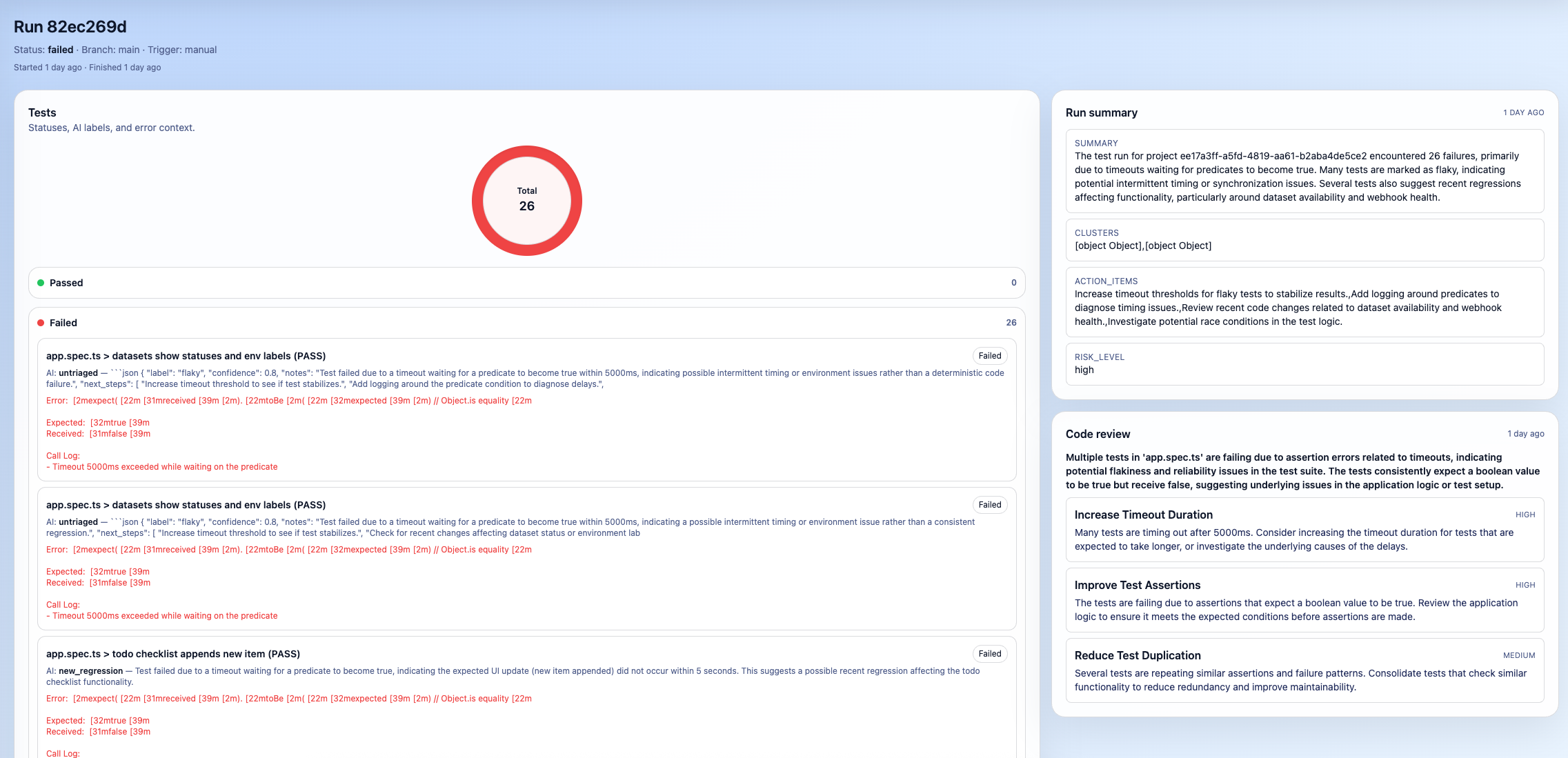Screen dimensions: 1568x758
Task: Click the green Passed status dot
Action: point(42,283)
